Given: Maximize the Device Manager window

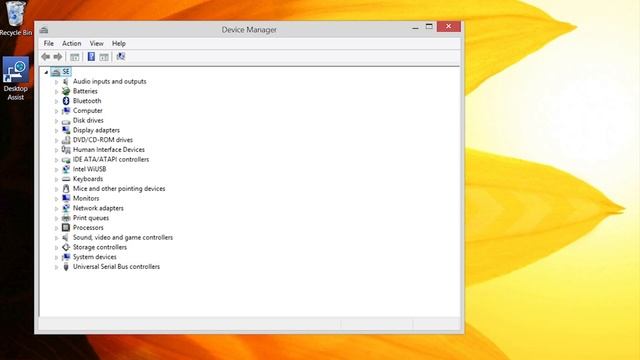Looking at the screenshot, I should 429,27.
